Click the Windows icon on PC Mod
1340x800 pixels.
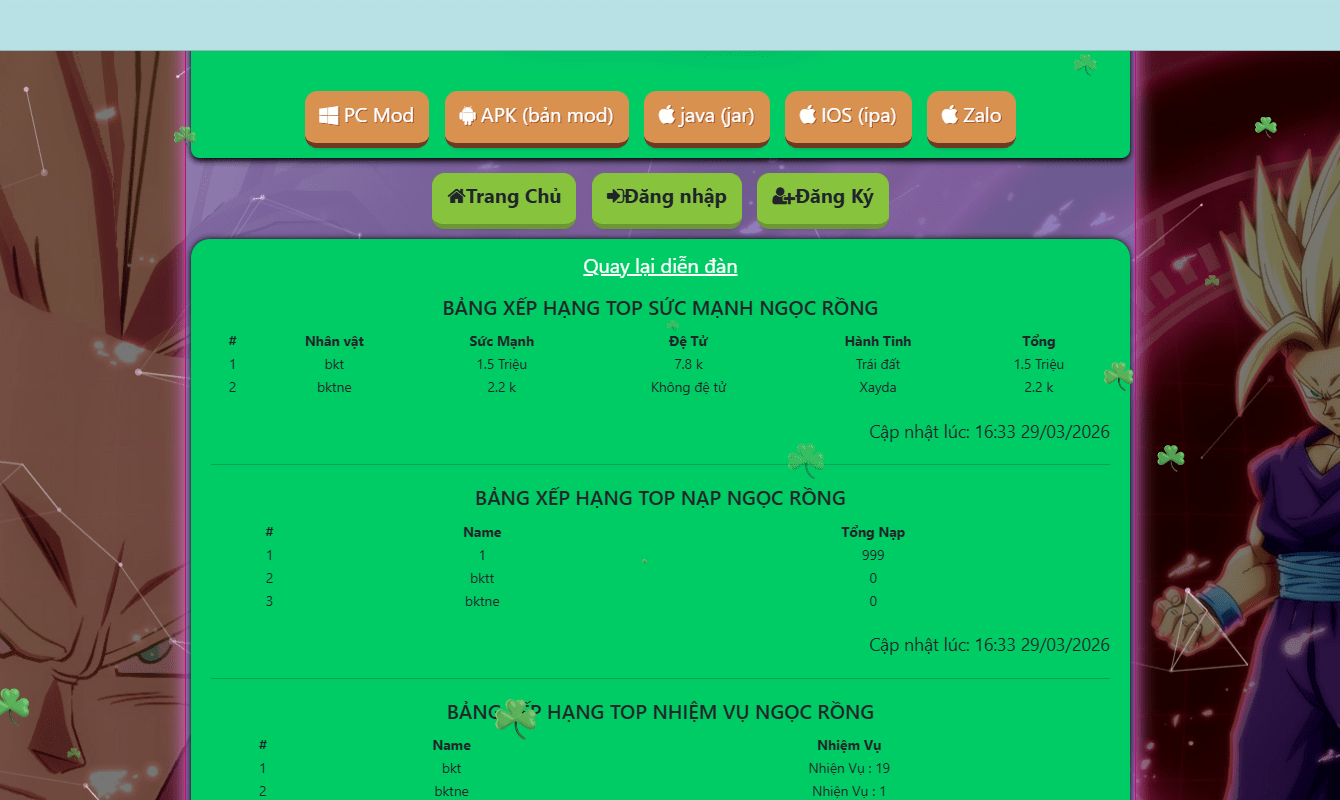coord(329,115)
